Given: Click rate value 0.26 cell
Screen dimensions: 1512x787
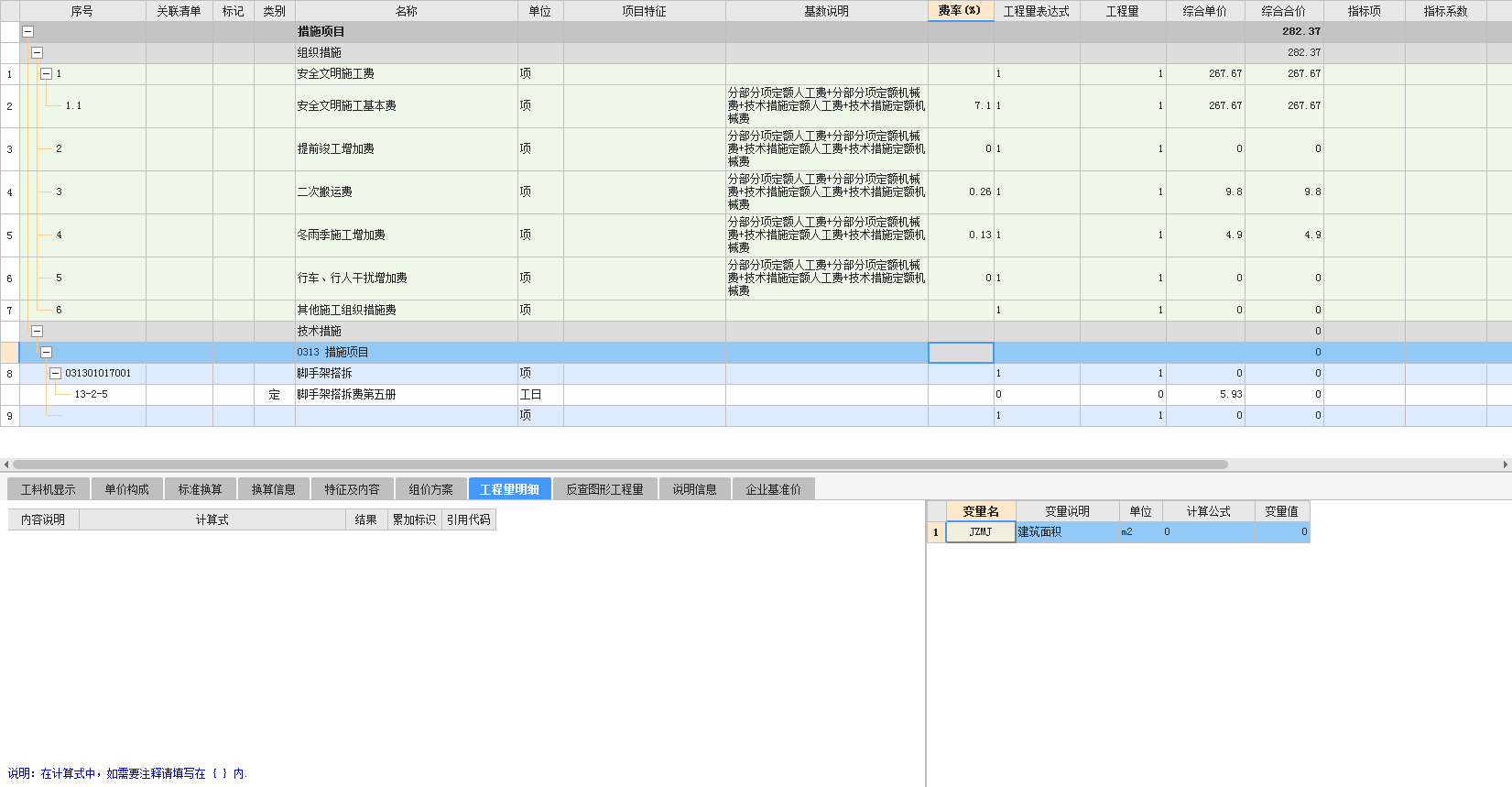Looking at the screenshot, I should [961, 192].
